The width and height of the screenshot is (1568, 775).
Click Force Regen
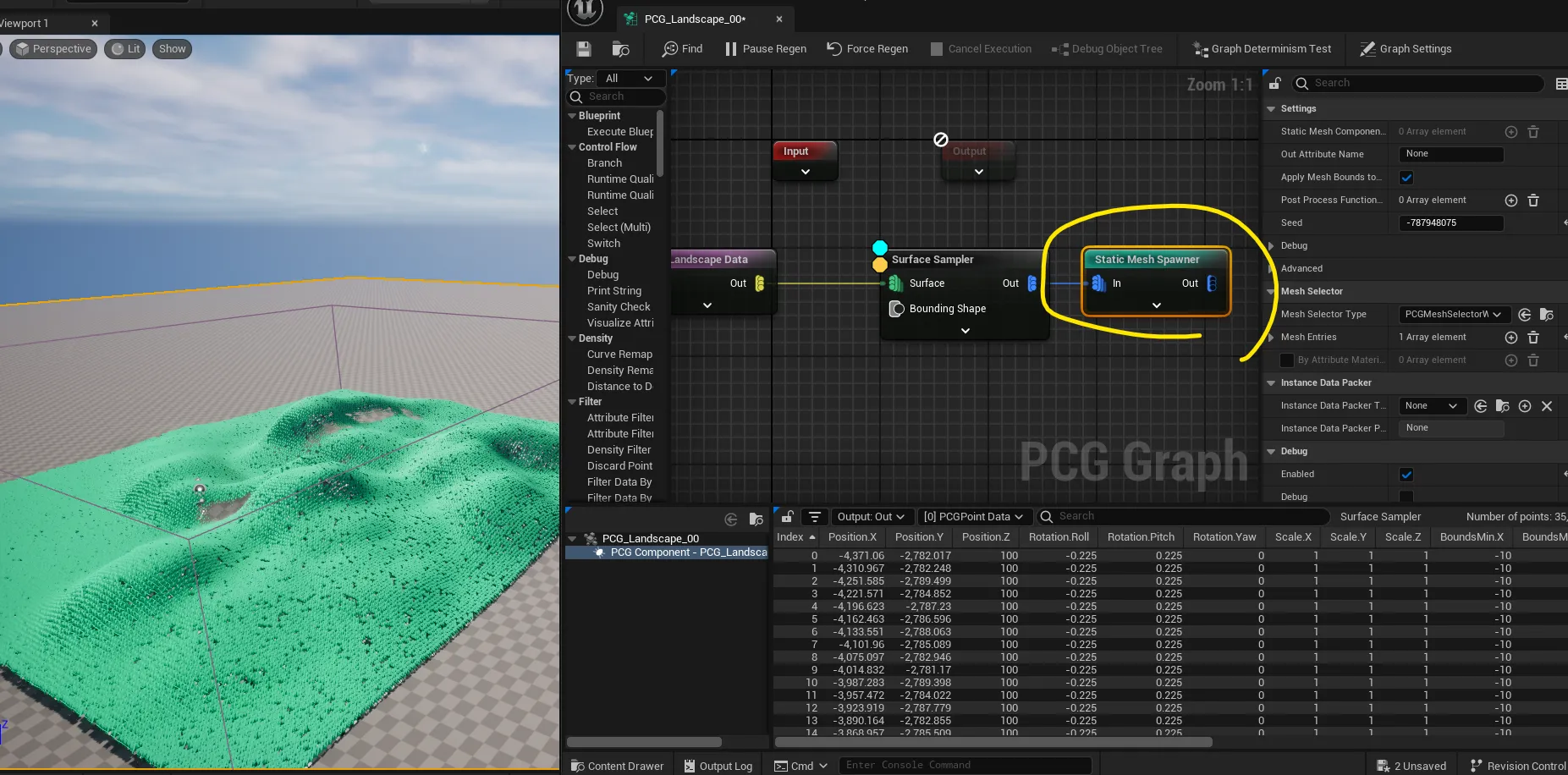[x=867, y=49]
